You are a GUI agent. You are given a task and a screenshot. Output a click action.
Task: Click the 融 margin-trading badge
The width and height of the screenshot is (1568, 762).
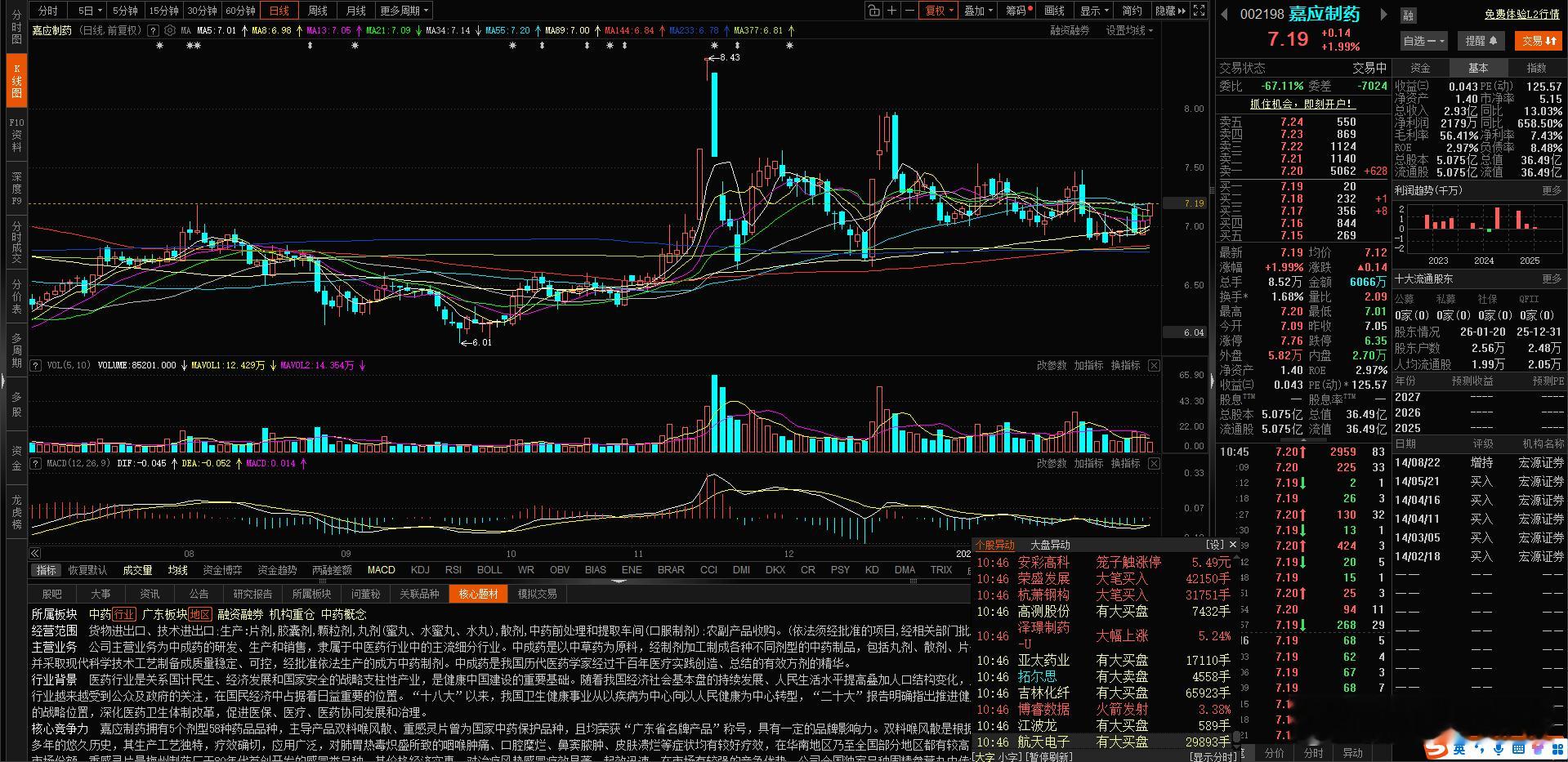[x=1409, y=15]
